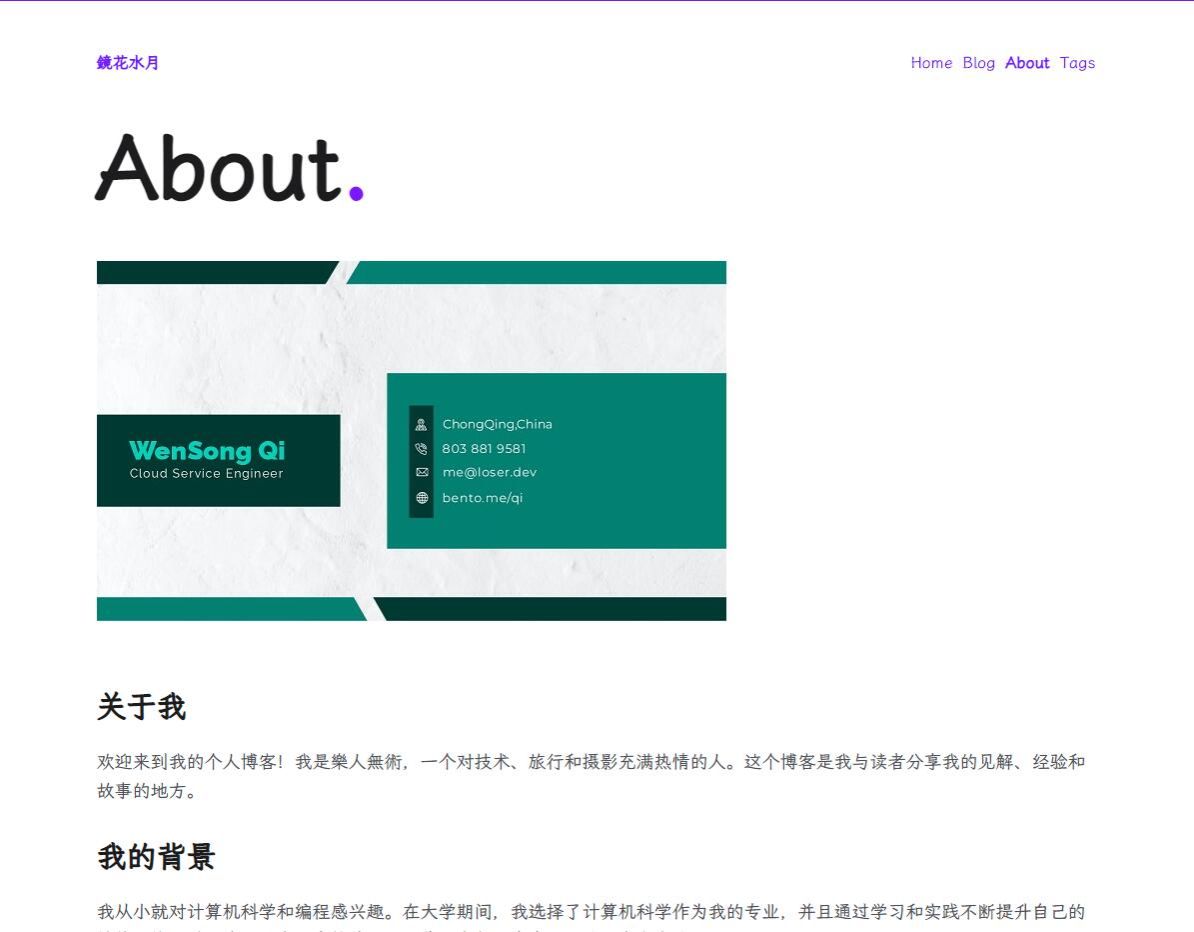
Task: Click the envelope email icon on card
Action: 421,473
